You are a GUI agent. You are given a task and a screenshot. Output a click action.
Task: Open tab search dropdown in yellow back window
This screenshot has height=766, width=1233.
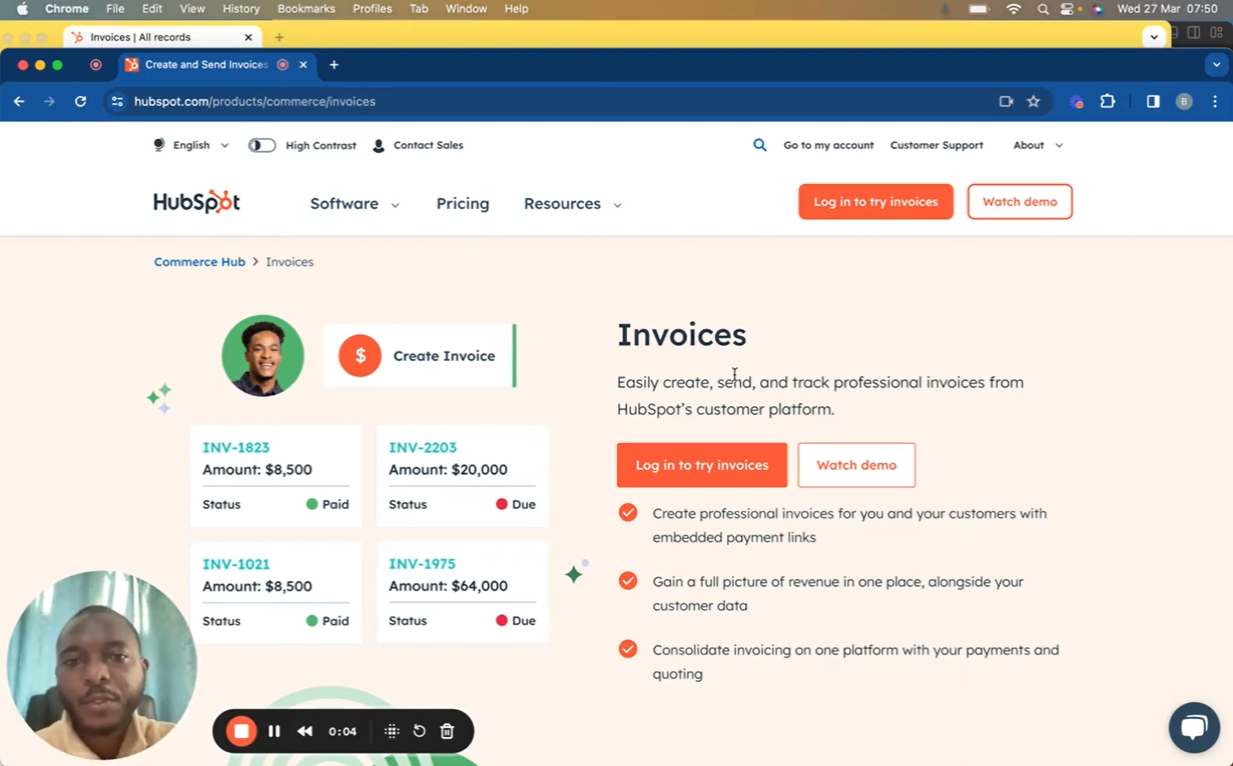pos(1154,37)
